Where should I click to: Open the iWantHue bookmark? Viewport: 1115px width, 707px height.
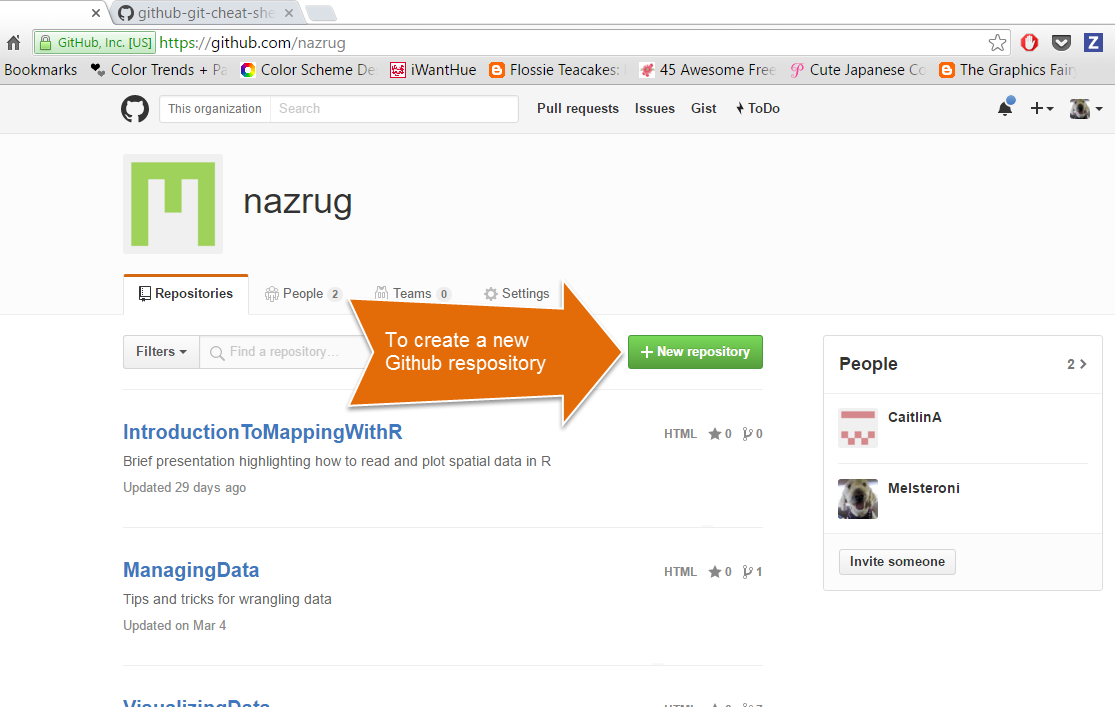[433, 70]
